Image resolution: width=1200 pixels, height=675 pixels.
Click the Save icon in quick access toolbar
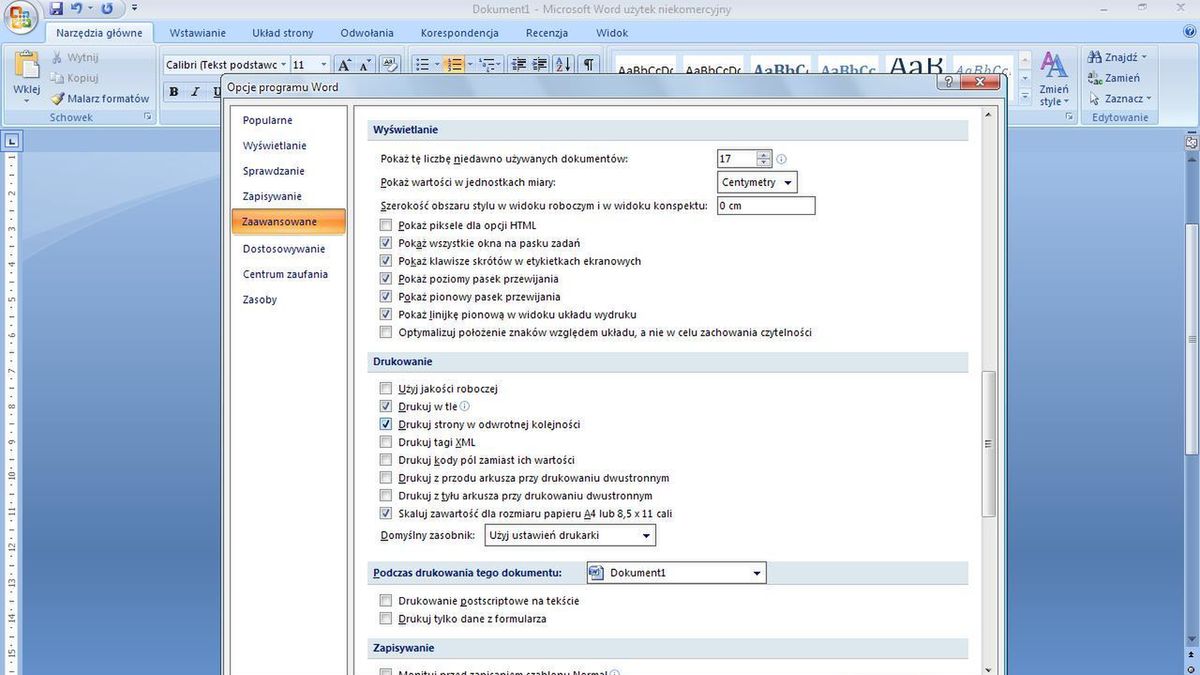tap(56, 9)
